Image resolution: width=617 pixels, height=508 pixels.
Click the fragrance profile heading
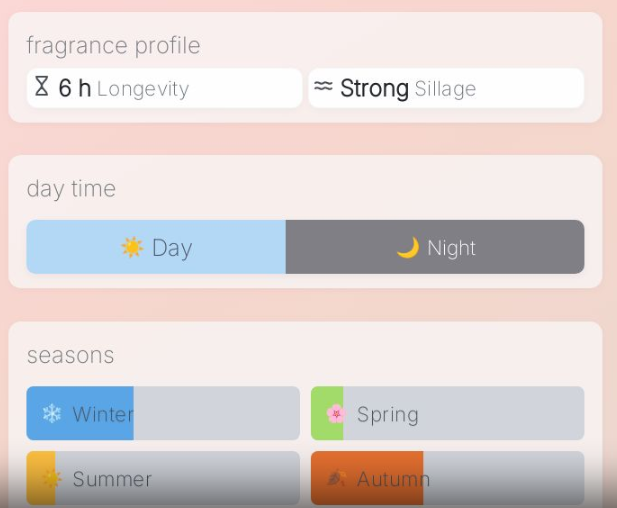click(x=113, y=45)
